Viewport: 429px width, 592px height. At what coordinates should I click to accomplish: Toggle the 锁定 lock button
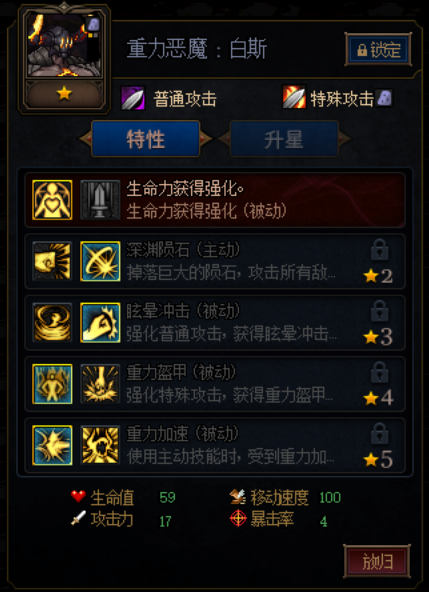[x=378, y=49]
